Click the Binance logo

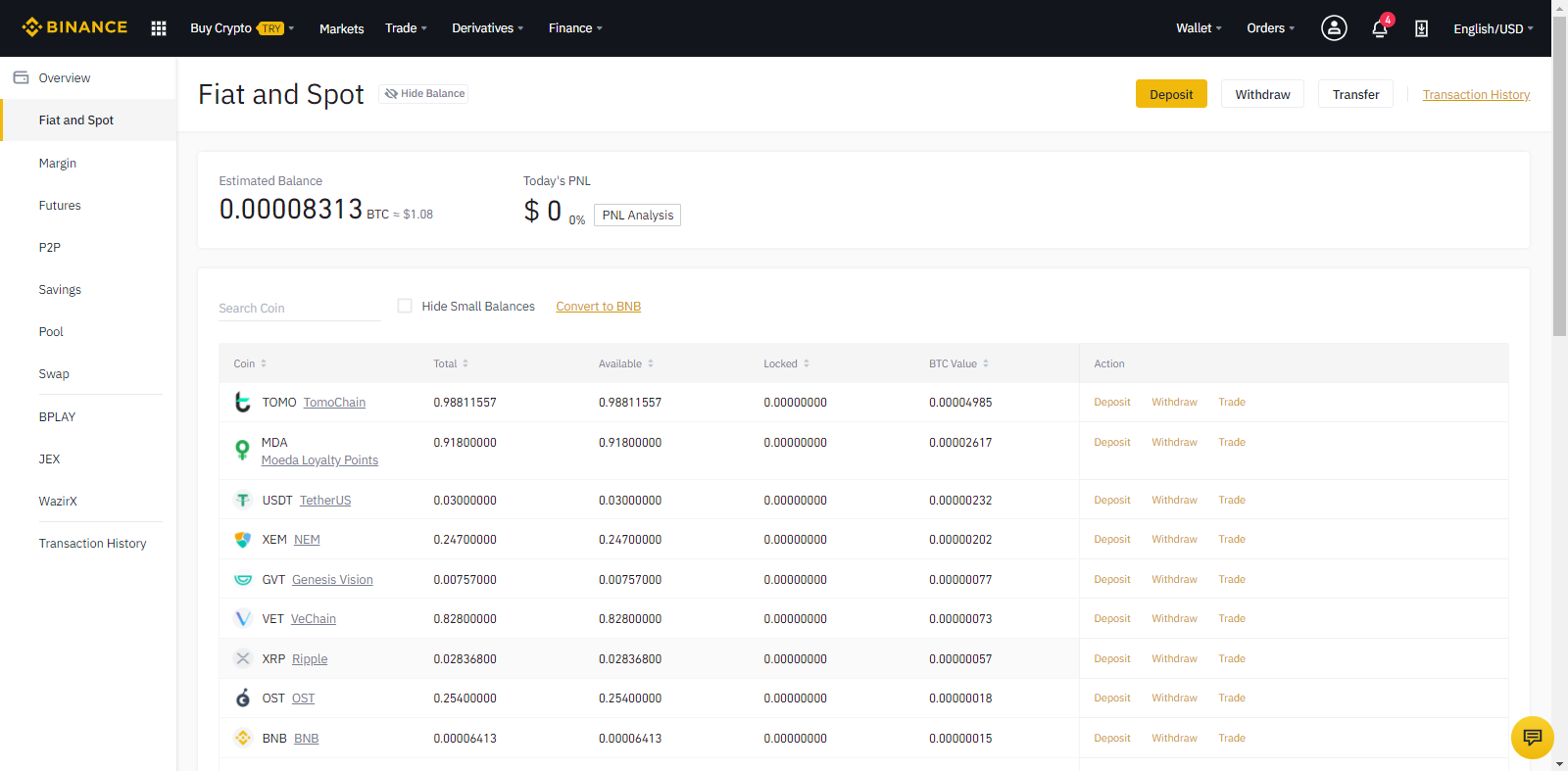[x=74, y=27]
